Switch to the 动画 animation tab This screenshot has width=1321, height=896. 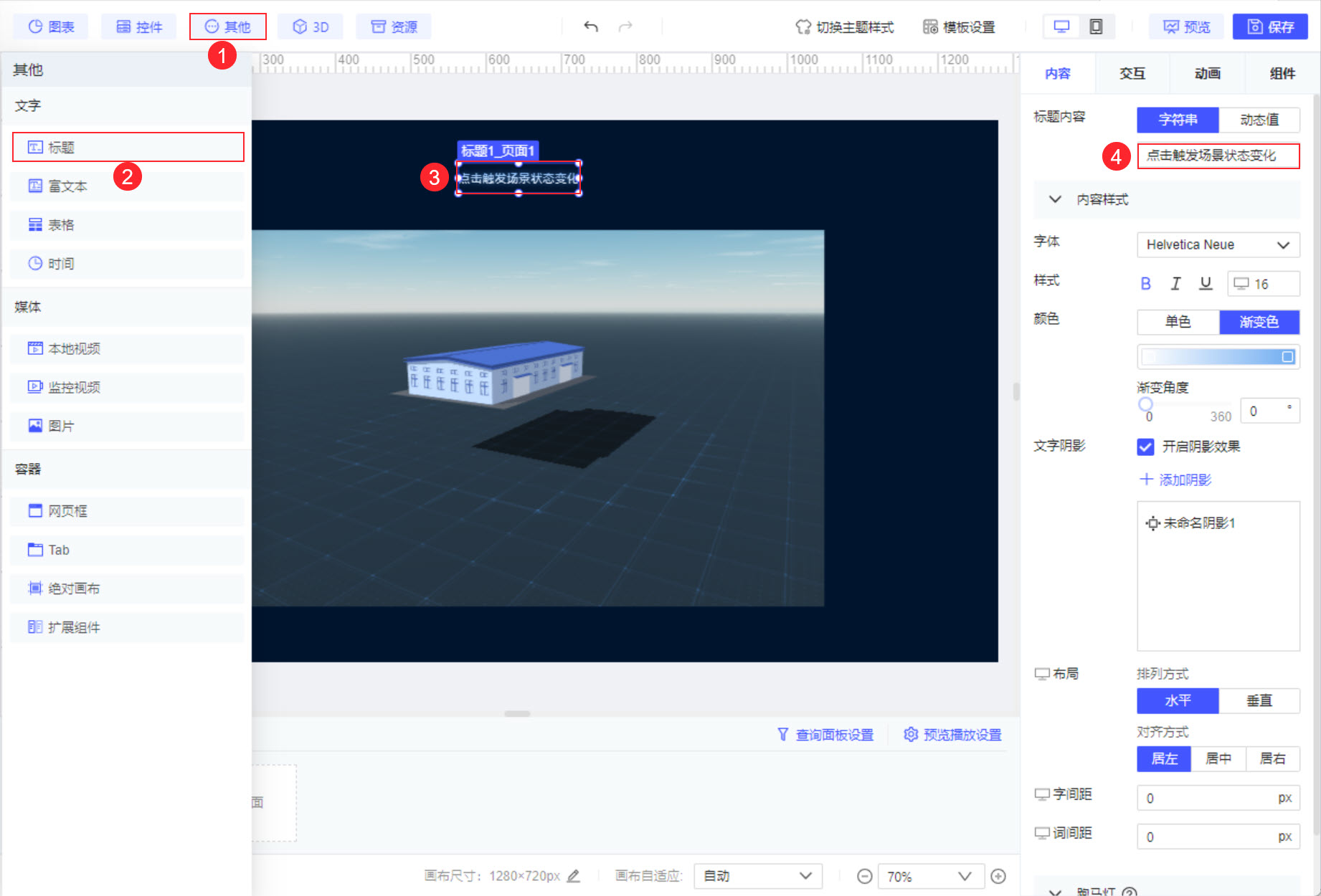1208,73
